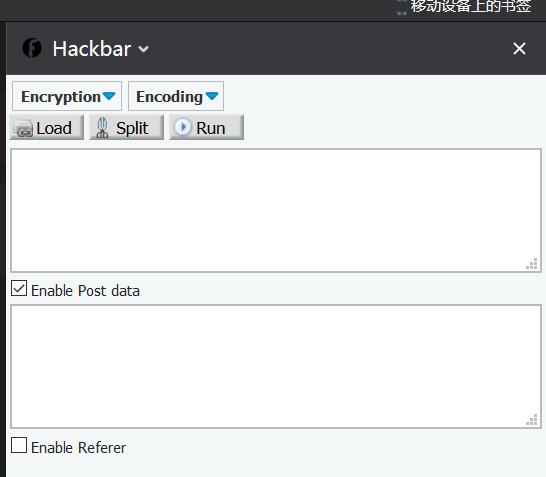Click the Load button text
The image size is (546, 477).
(x=54, y=128)
